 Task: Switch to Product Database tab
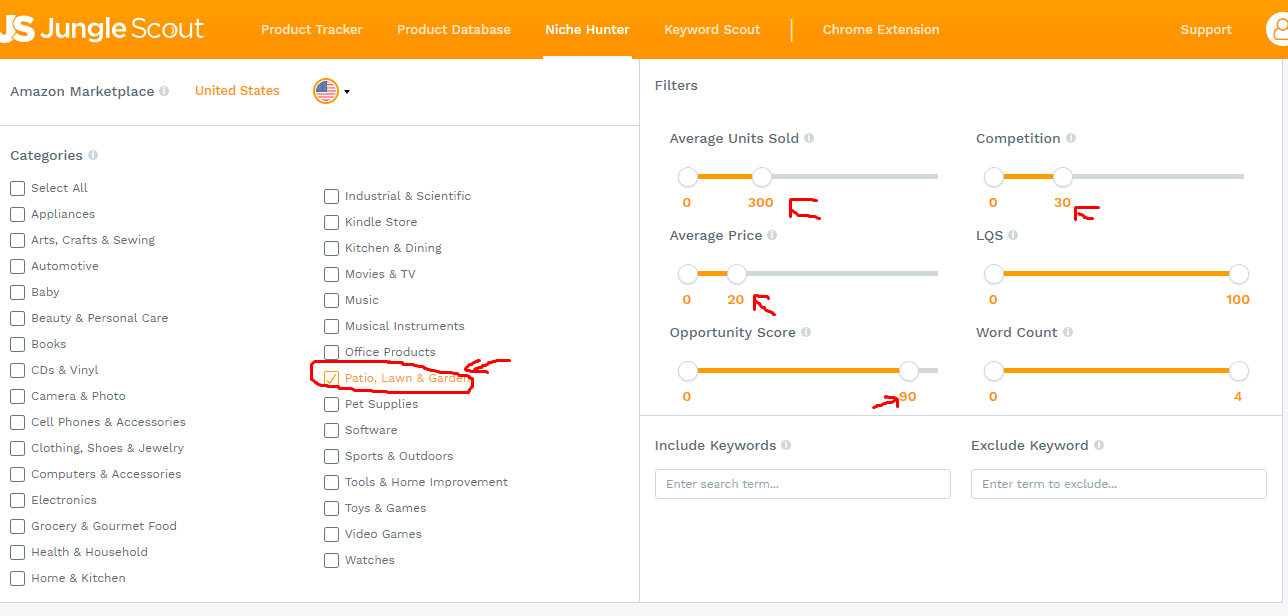tap(454, 30)
